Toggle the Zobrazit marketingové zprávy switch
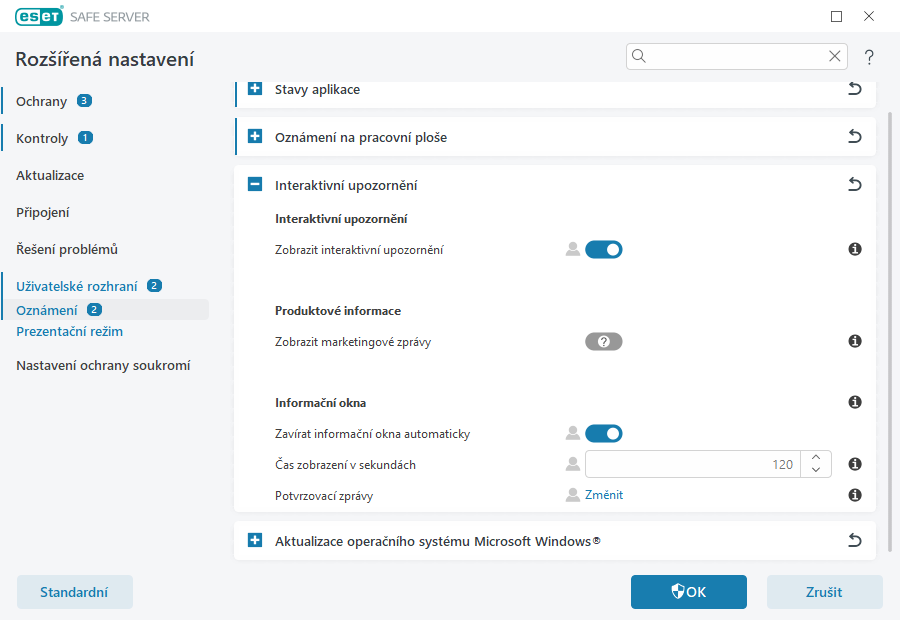The height and width of the screenshot is (620, 900). (603, 341)
